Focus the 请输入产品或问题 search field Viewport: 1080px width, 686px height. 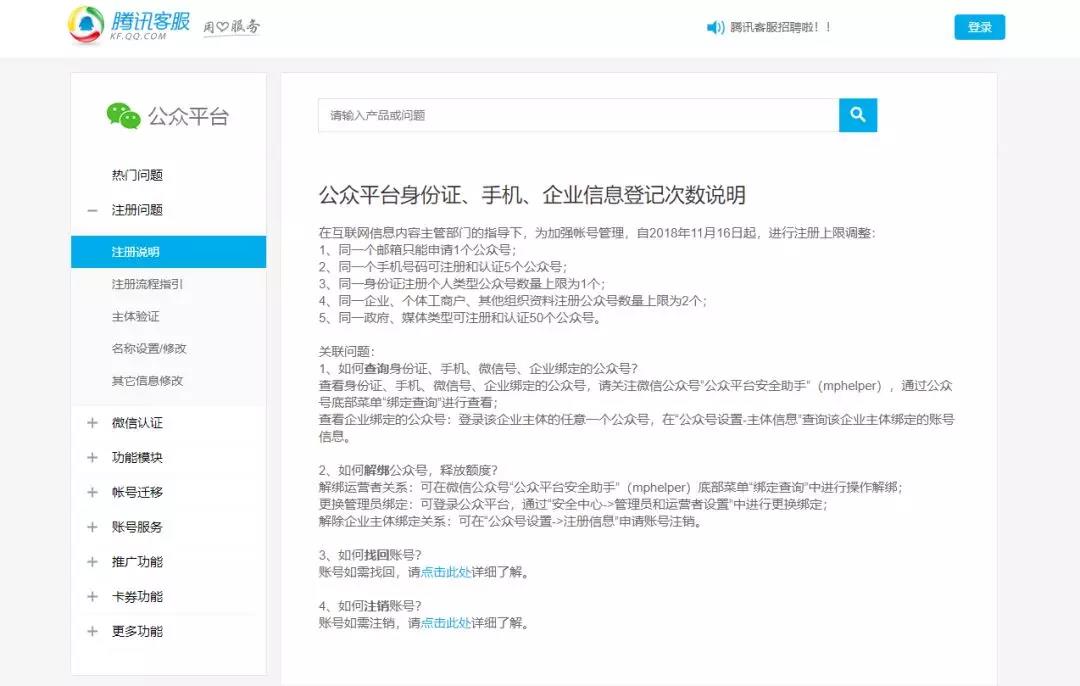point(579,115)
